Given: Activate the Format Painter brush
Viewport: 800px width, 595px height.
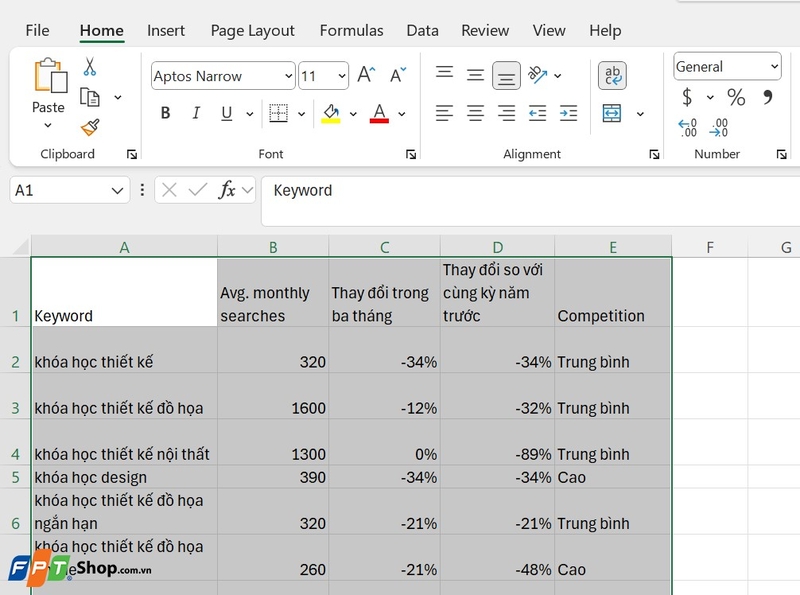Looking at the screenshot, I should [90, 127].
